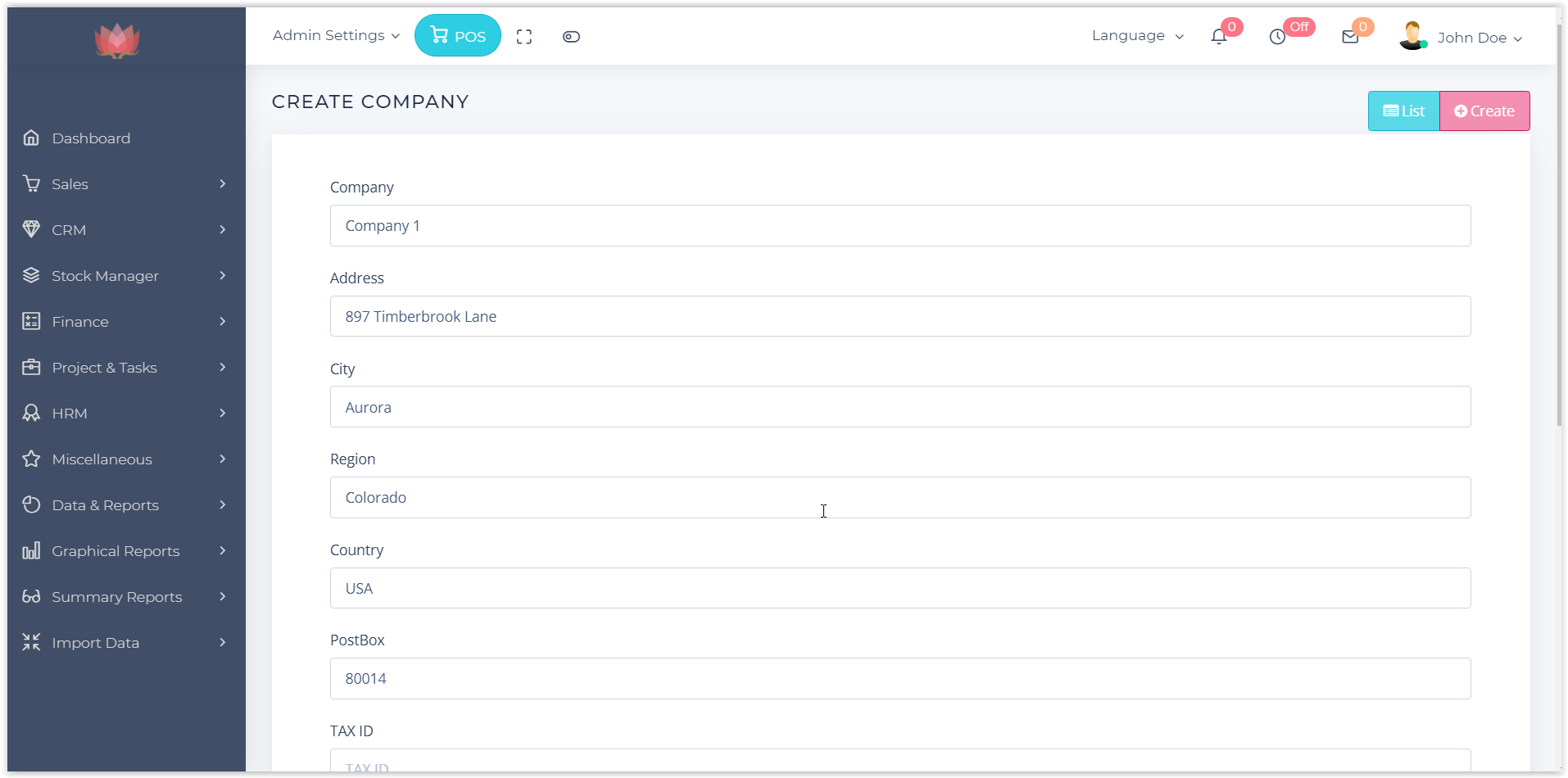Screen dimensions: 1568x778
Task: Select Project & Tasks in the sidebar
Action: (x=126, y=367)
